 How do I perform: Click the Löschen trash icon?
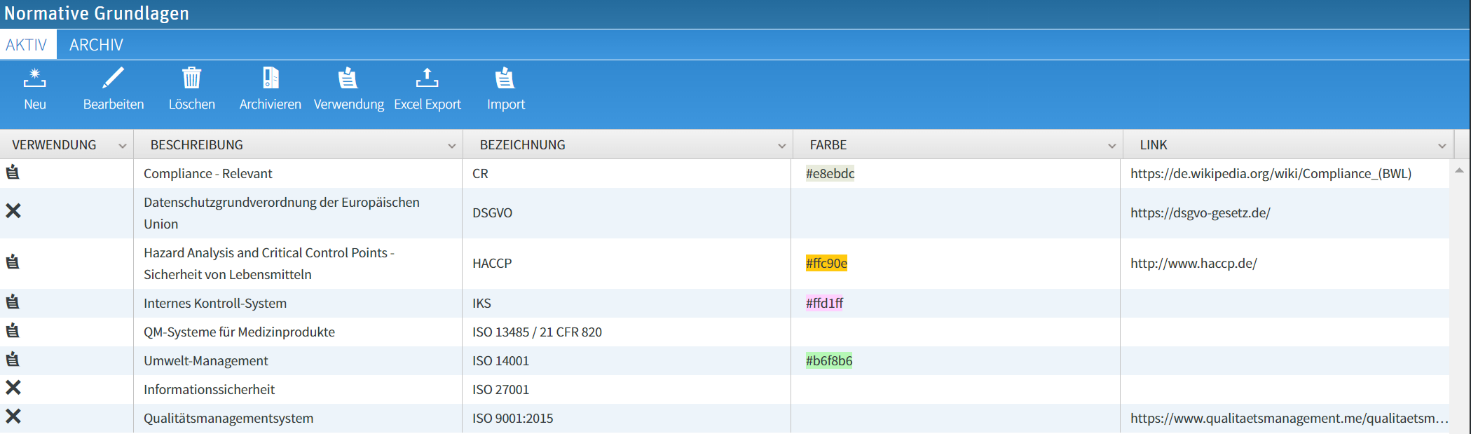(x=191, y=79)
